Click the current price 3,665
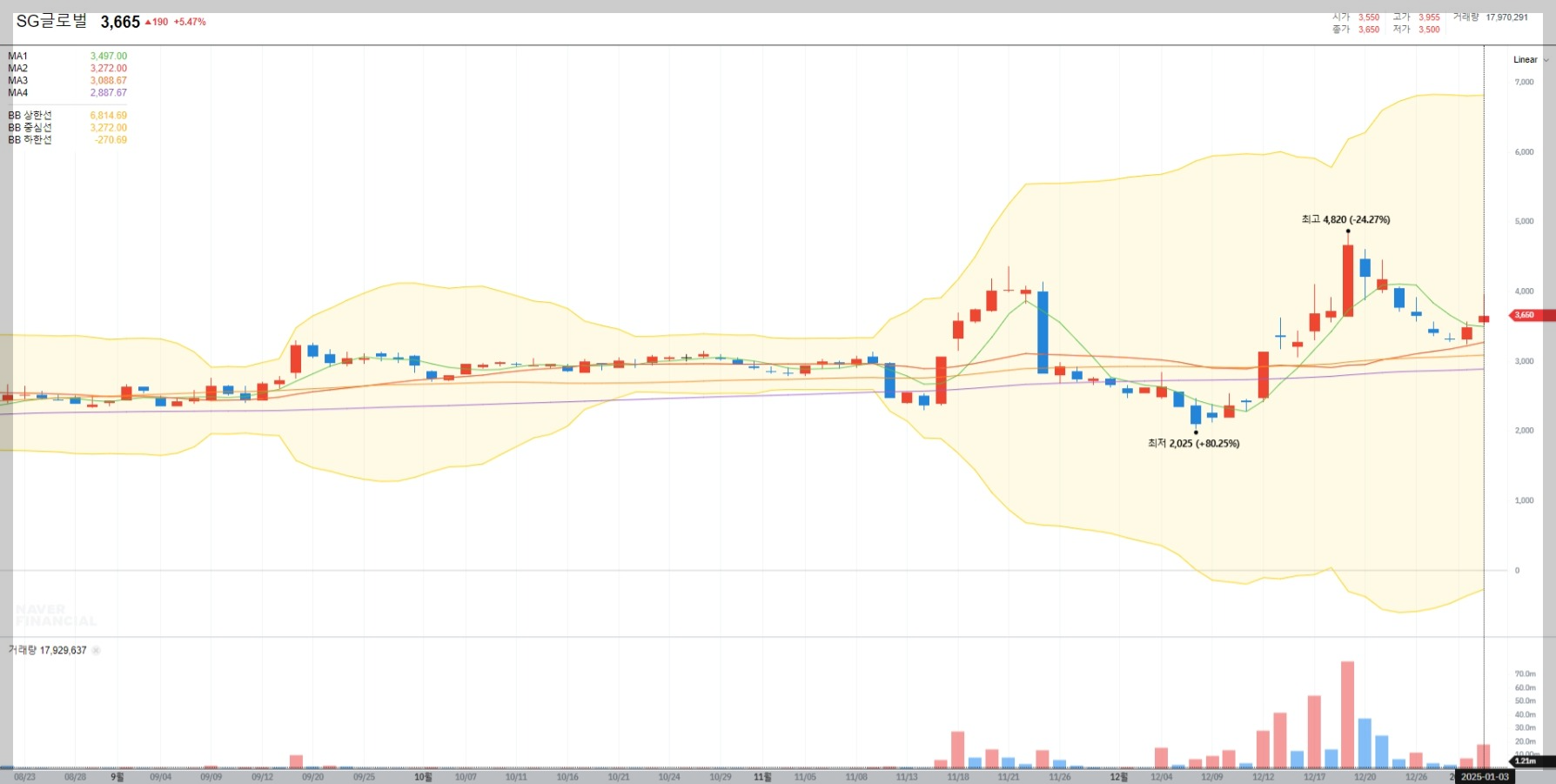1556x784 pixels. pyautogui.click(x=120, y=22)
